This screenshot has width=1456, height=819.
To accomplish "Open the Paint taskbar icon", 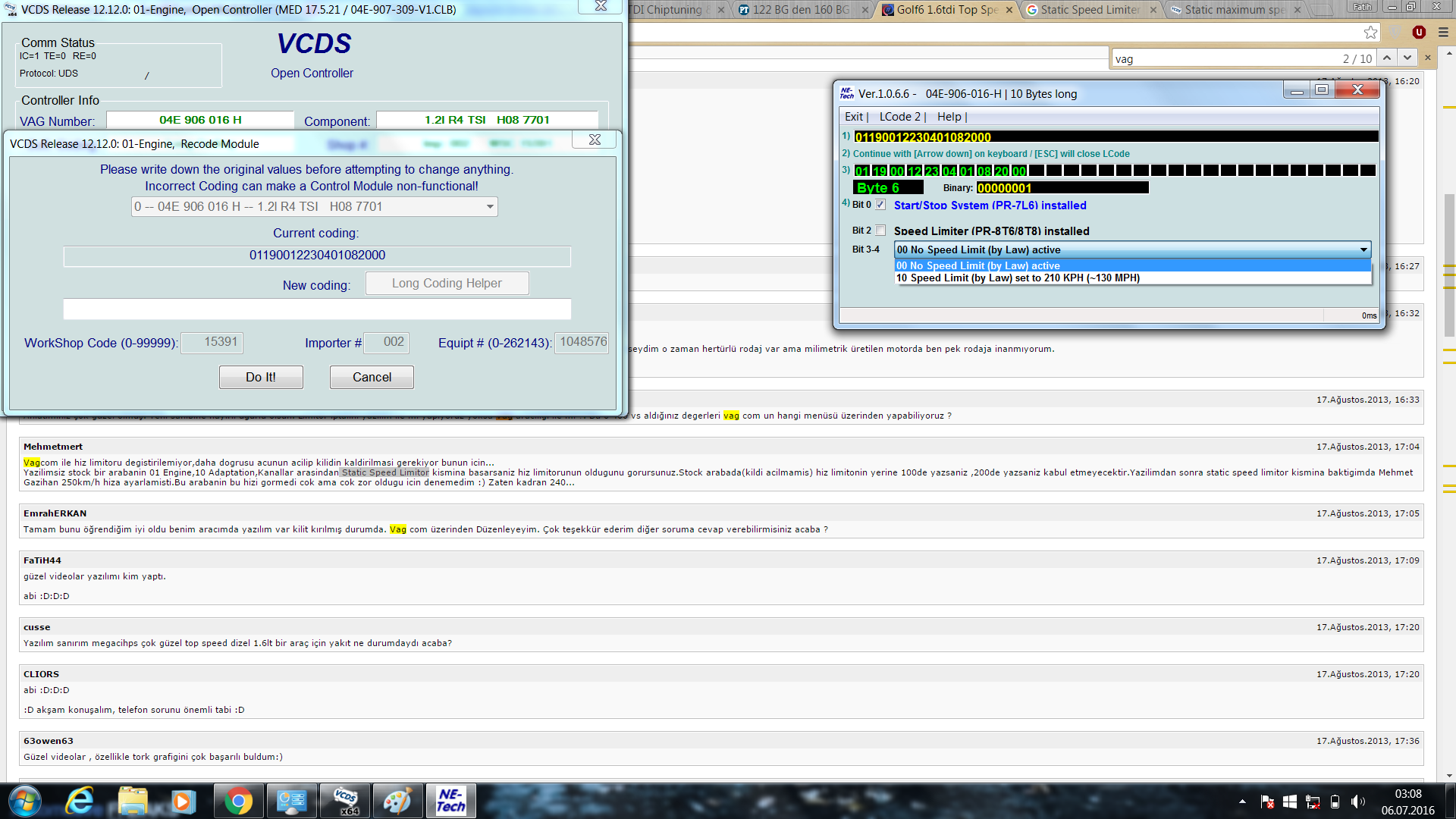I will 397,801.
